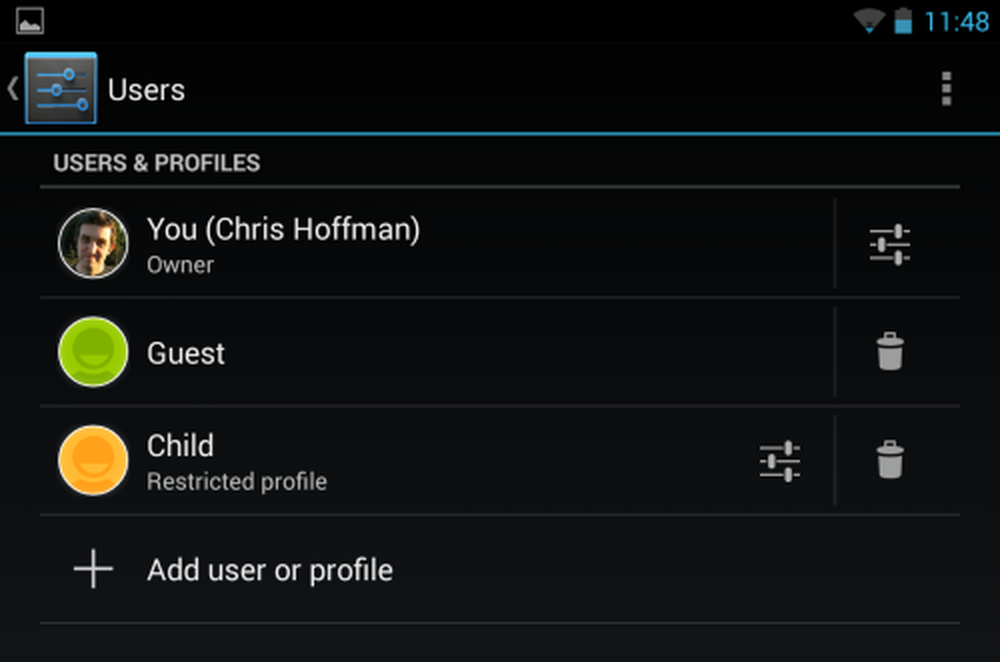Viewport: 1000px width, 662px height.
Task: Open Child restricted profile settings sliders
Action: pos(780,460)
